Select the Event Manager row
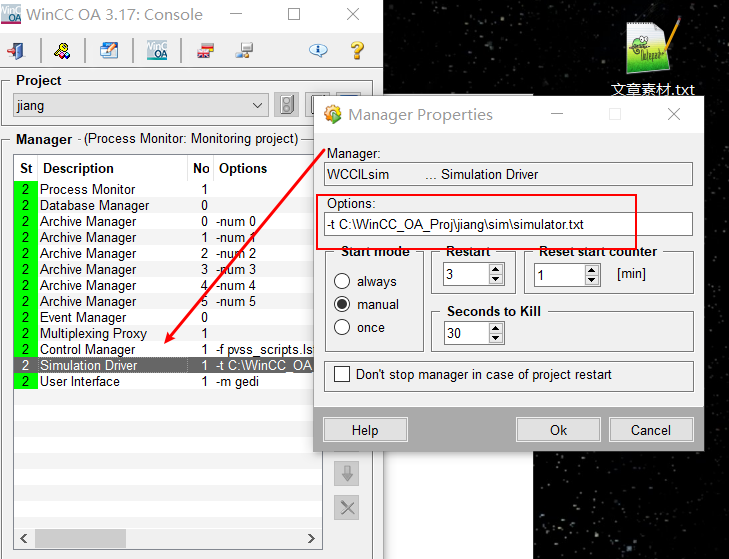Image resolution: width=729 pixels, height=559 pixels. (x=164, y=317)
